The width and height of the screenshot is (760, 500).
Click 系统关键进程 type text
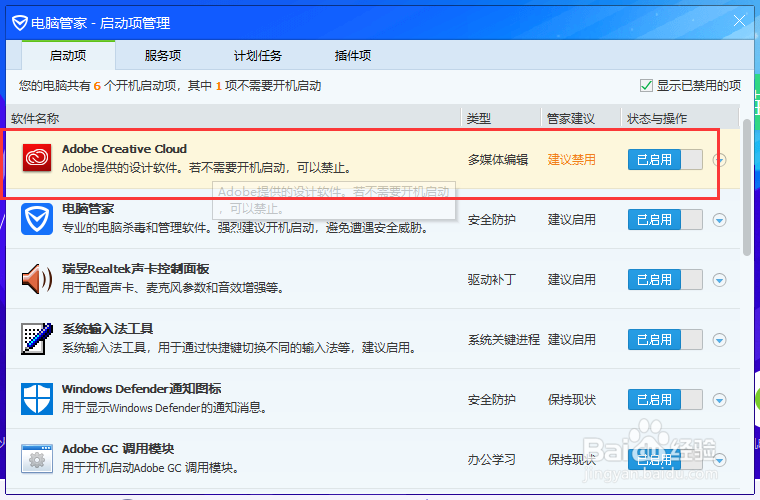coord(504,340)
